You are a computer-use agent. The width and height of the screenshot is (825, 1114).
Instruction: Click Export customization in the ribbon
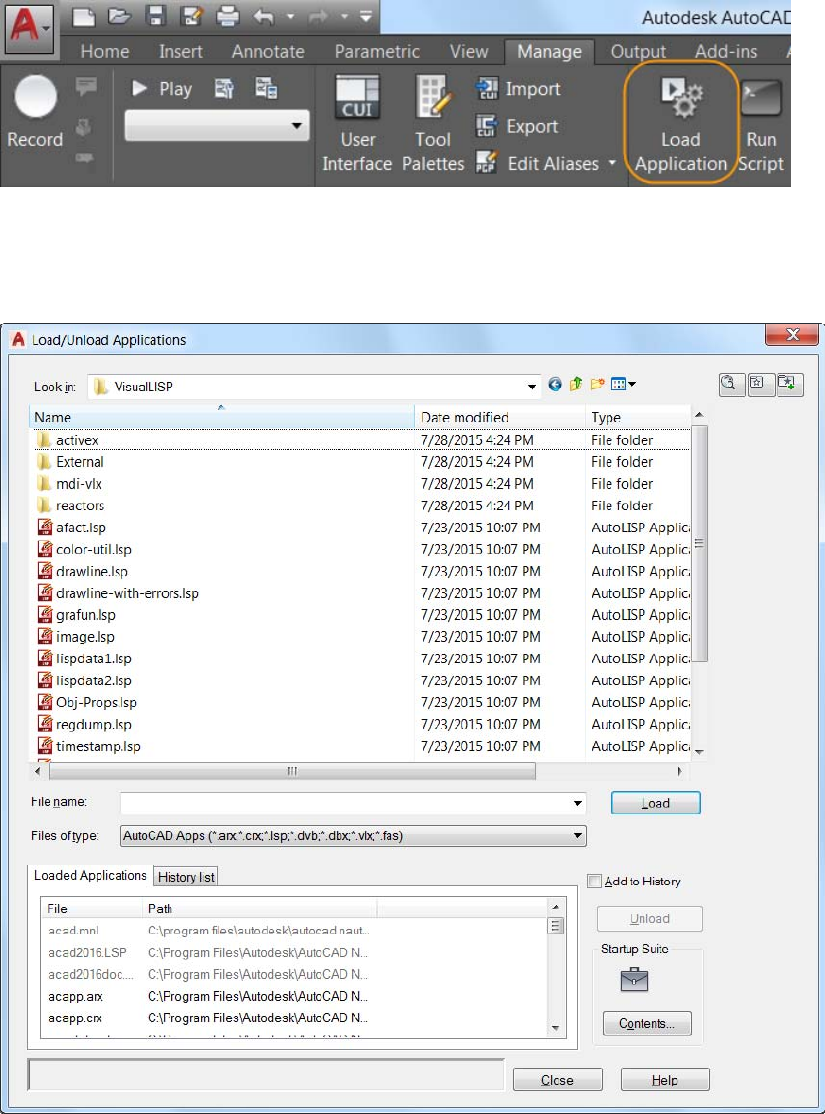(517, 126)
